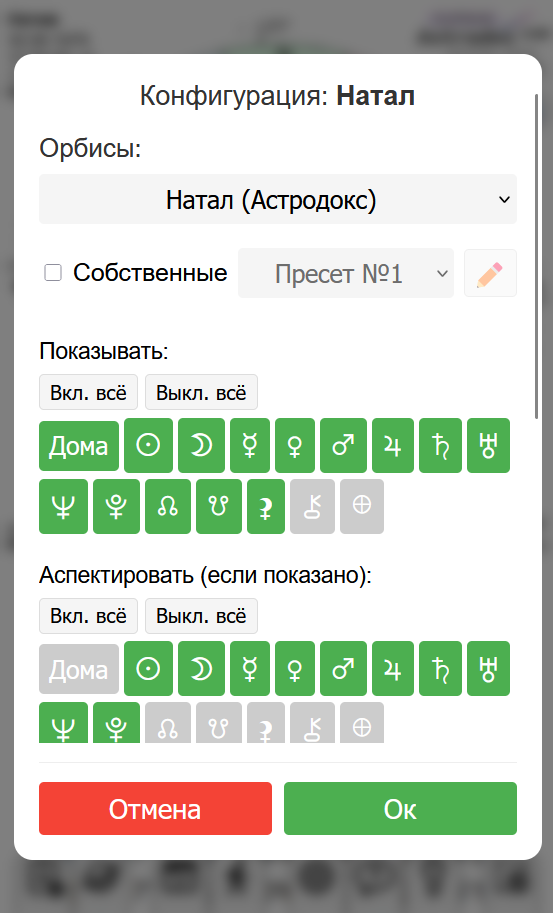Confirm with the green Ок button

(x=400, y=808)
